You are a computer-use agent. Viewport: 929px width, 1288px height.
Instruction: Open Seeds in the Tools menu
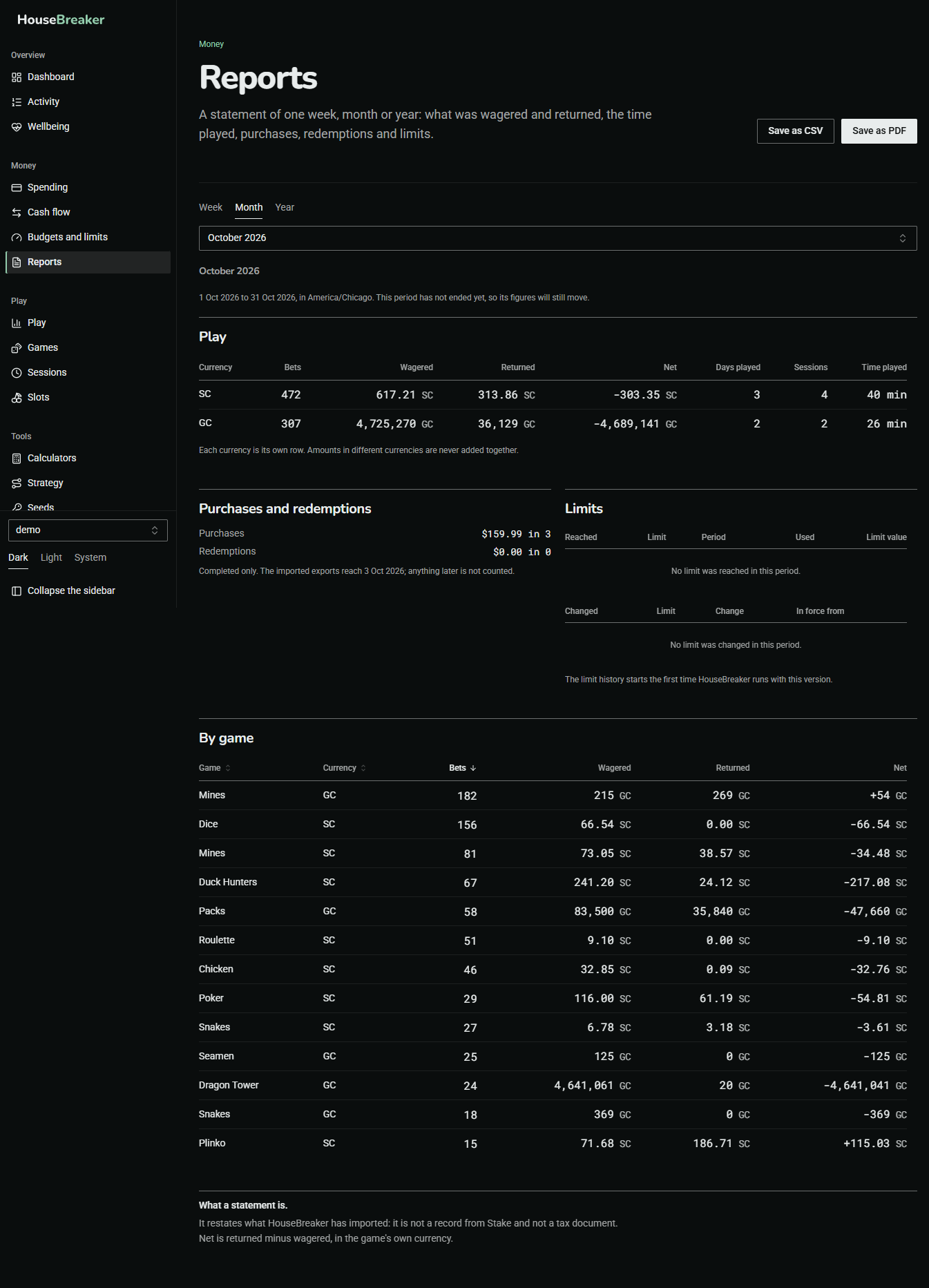click(41, 508)
